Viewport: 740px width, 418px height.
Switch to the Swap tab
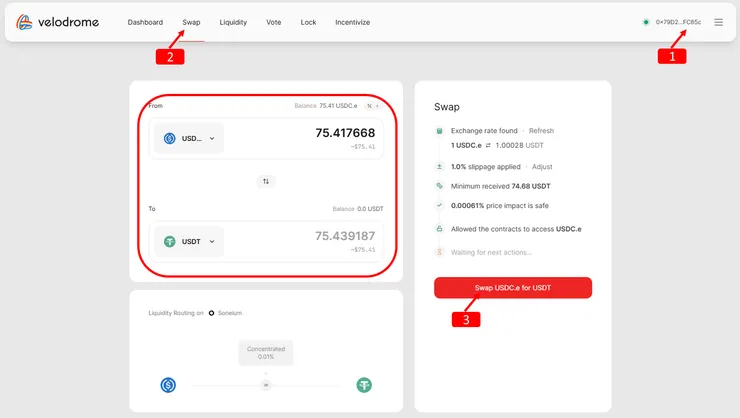(191, 22)
